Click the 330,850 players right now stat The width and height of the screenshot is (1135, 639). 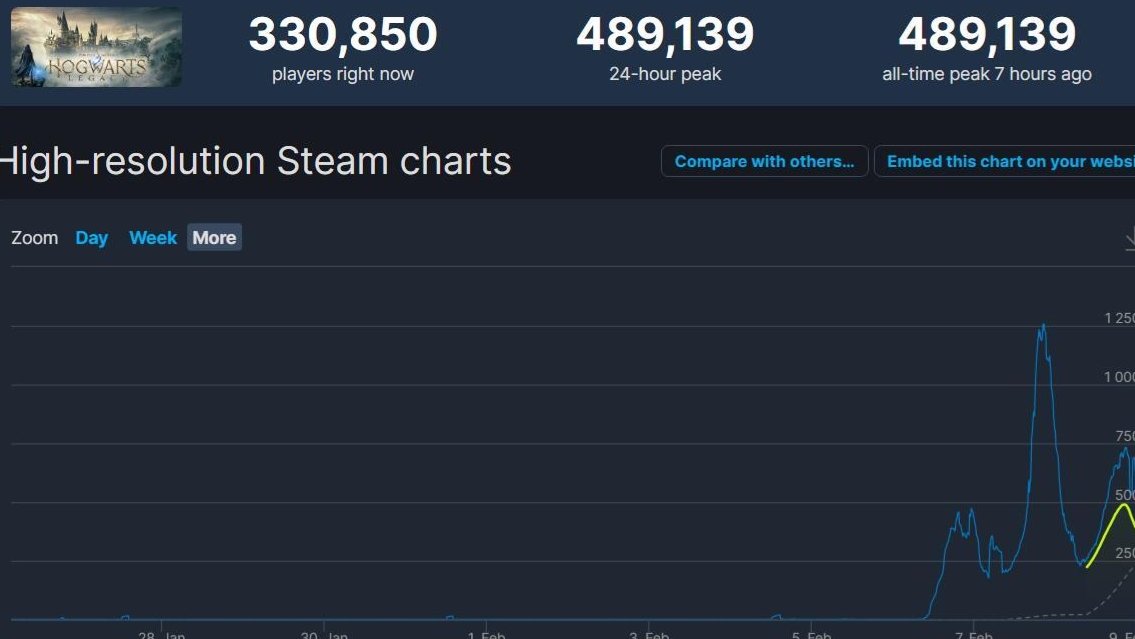341,35
